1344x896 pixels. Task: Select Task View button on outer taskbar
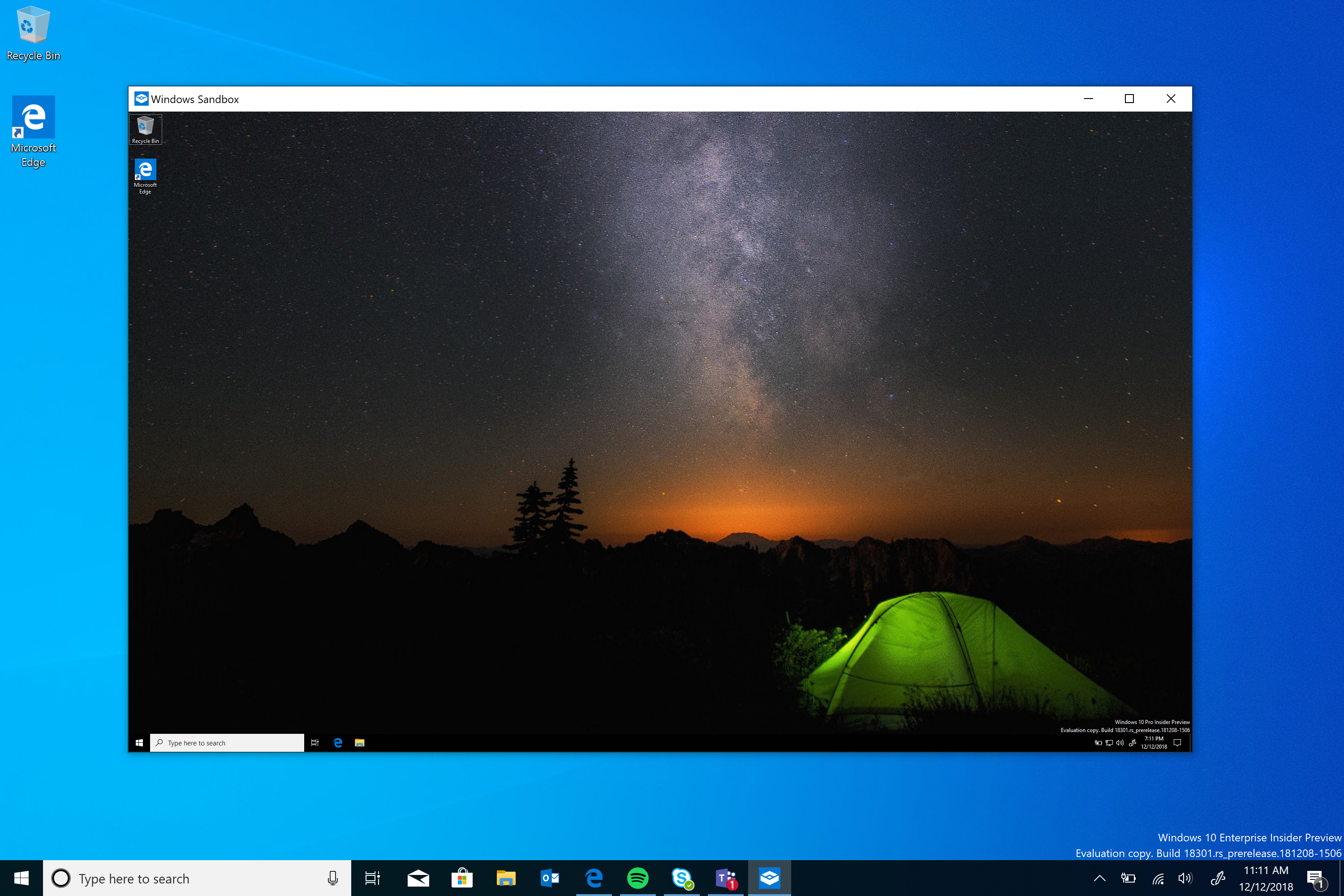(372, 878)
